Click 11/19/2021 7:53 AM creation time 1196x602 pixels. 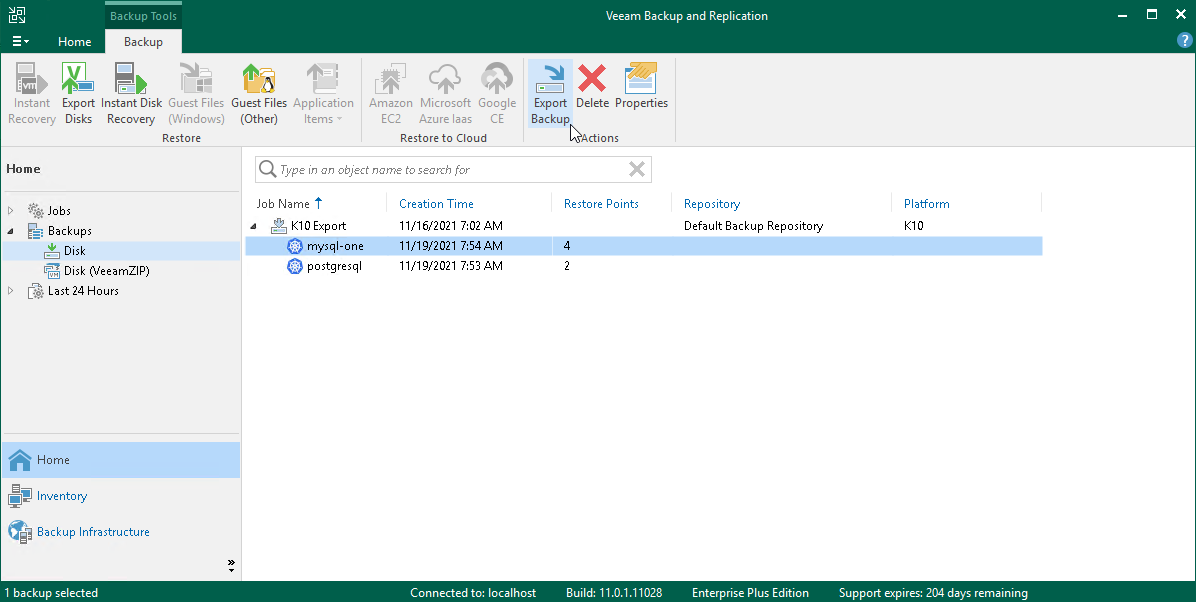pyautogui.click(x=451, y=266)
